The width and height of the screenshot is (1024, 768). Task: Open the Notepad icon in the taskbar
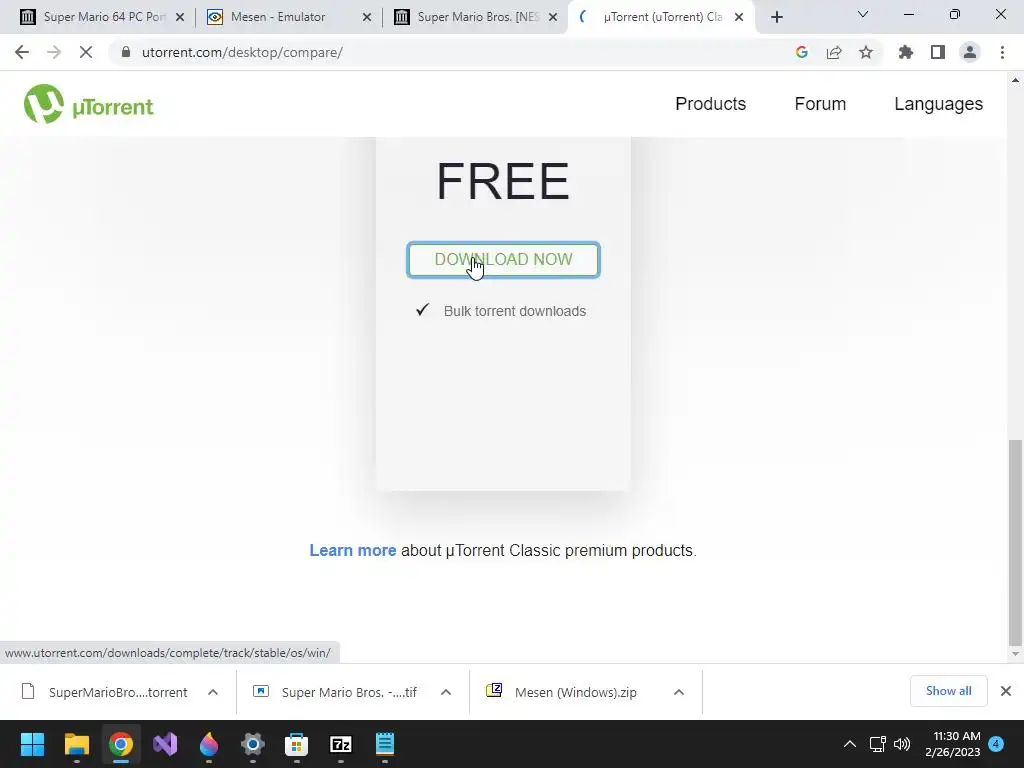(x=385, y=744)
